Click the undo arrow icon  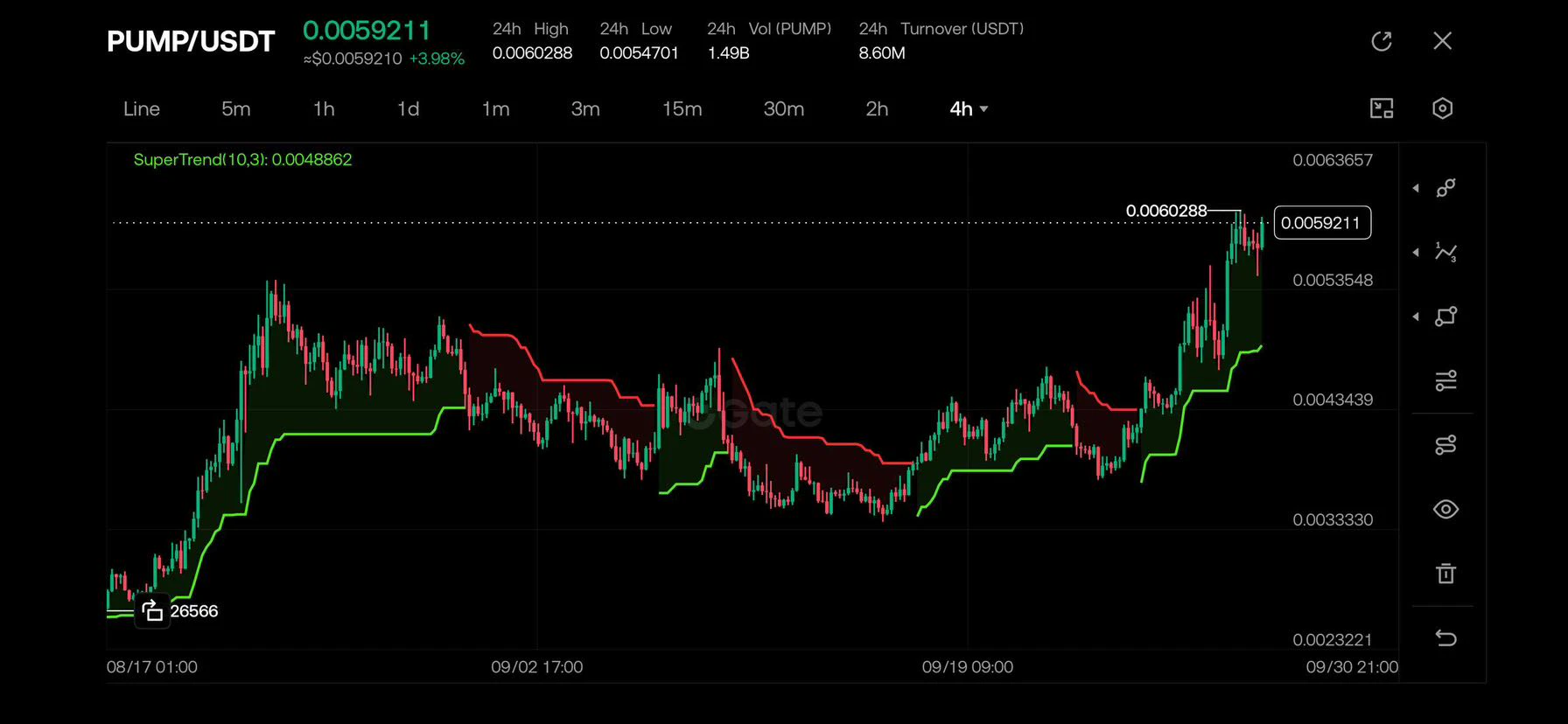1446,638
